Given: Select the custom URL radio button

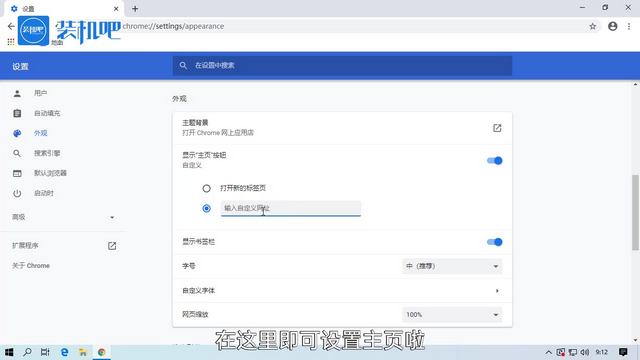Looking at the screenshot, I should (x=207, y=209).
